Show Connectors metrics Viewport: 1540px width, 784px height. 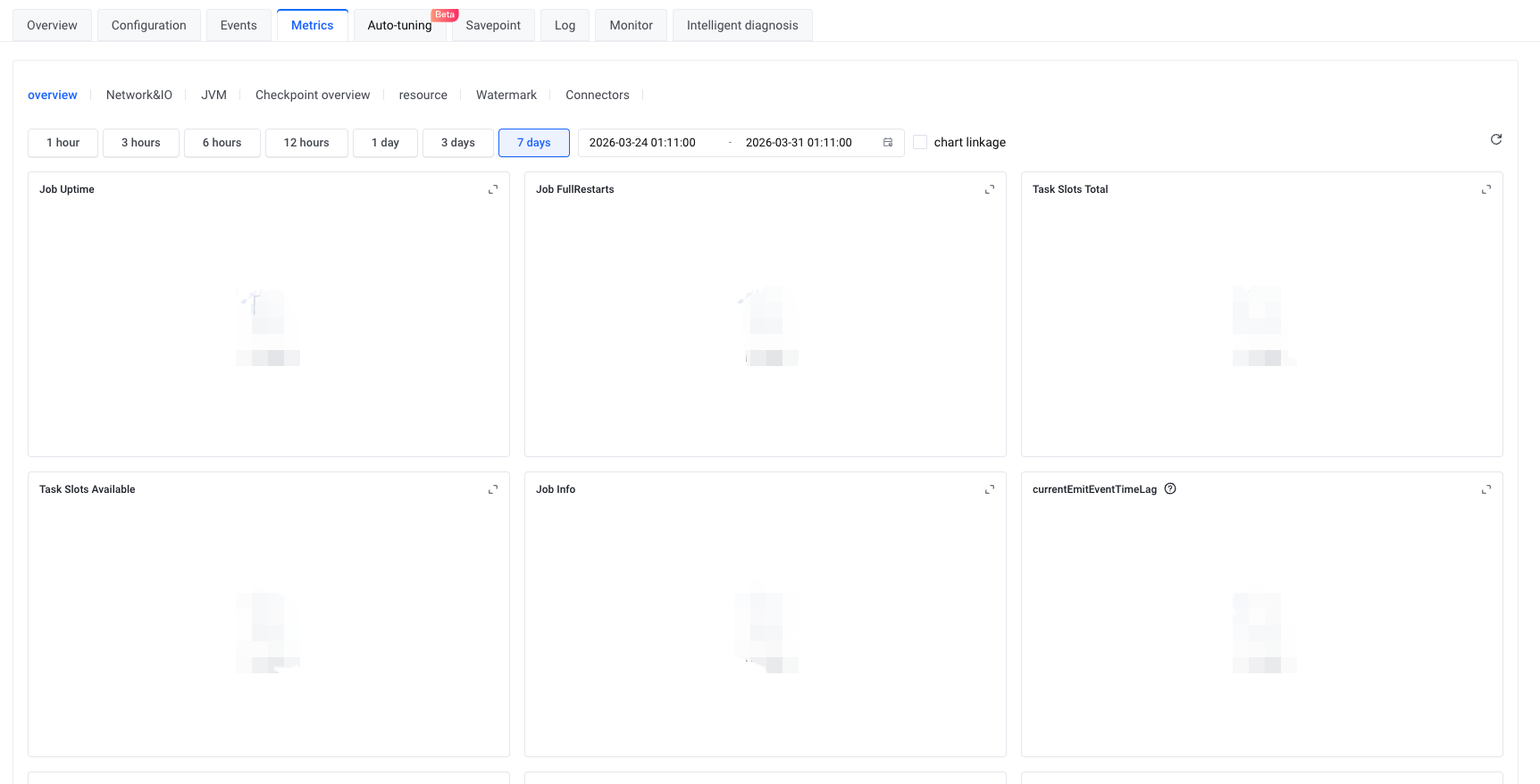pos(598,95)
